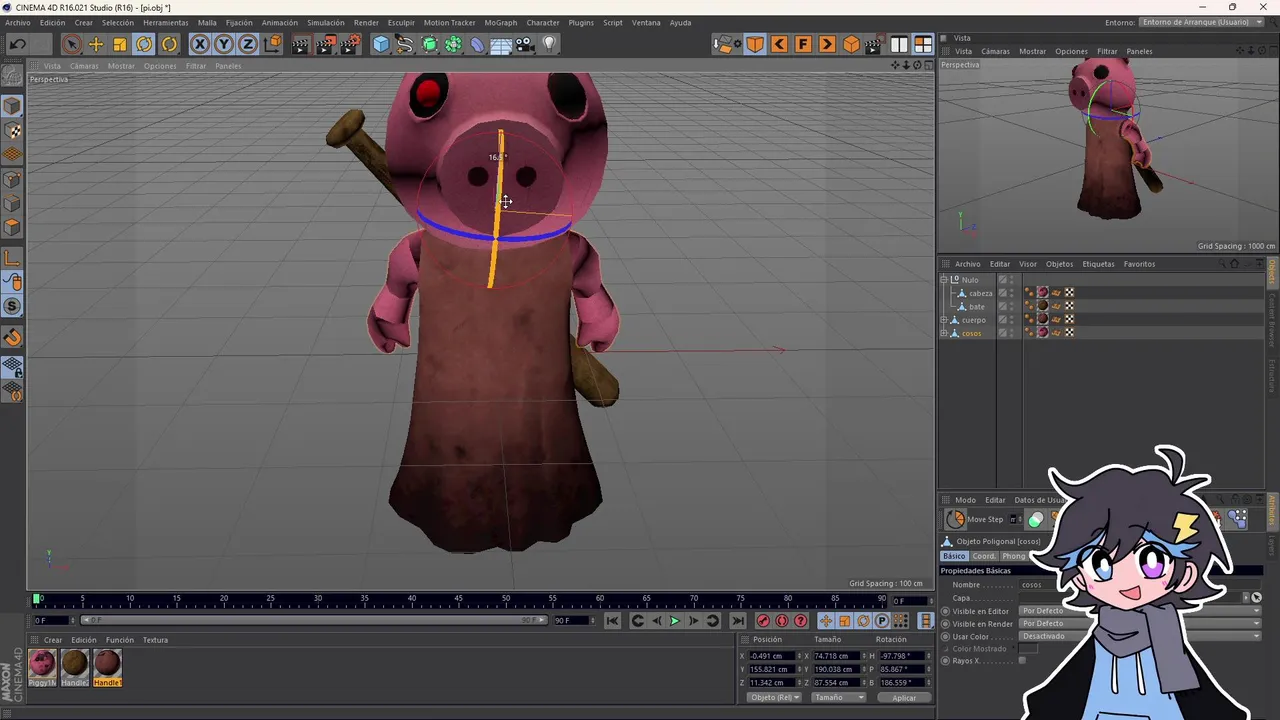Go to start of timeline
The height and width of the screenshot is (720, 1280).
(x=612, y=621)
